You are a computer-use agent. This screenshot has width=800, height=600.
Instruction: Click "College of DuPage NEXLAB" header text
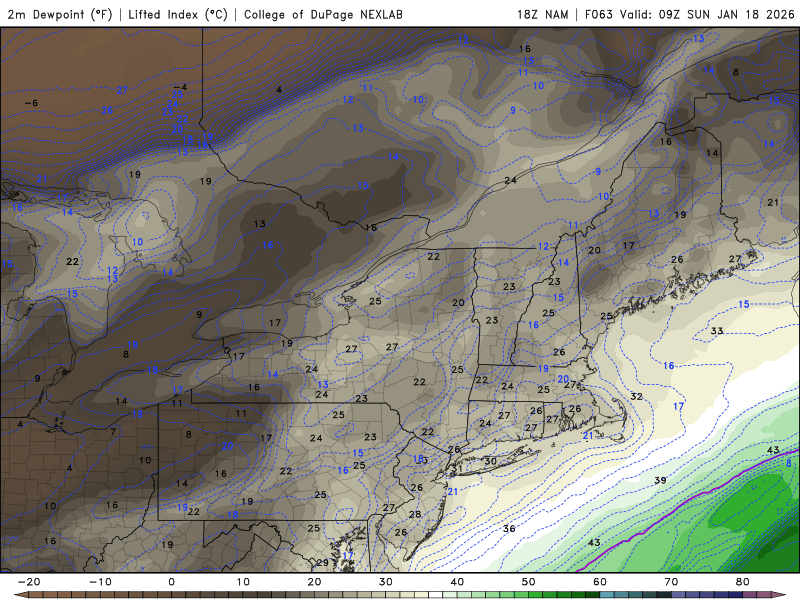pos(323,14)
